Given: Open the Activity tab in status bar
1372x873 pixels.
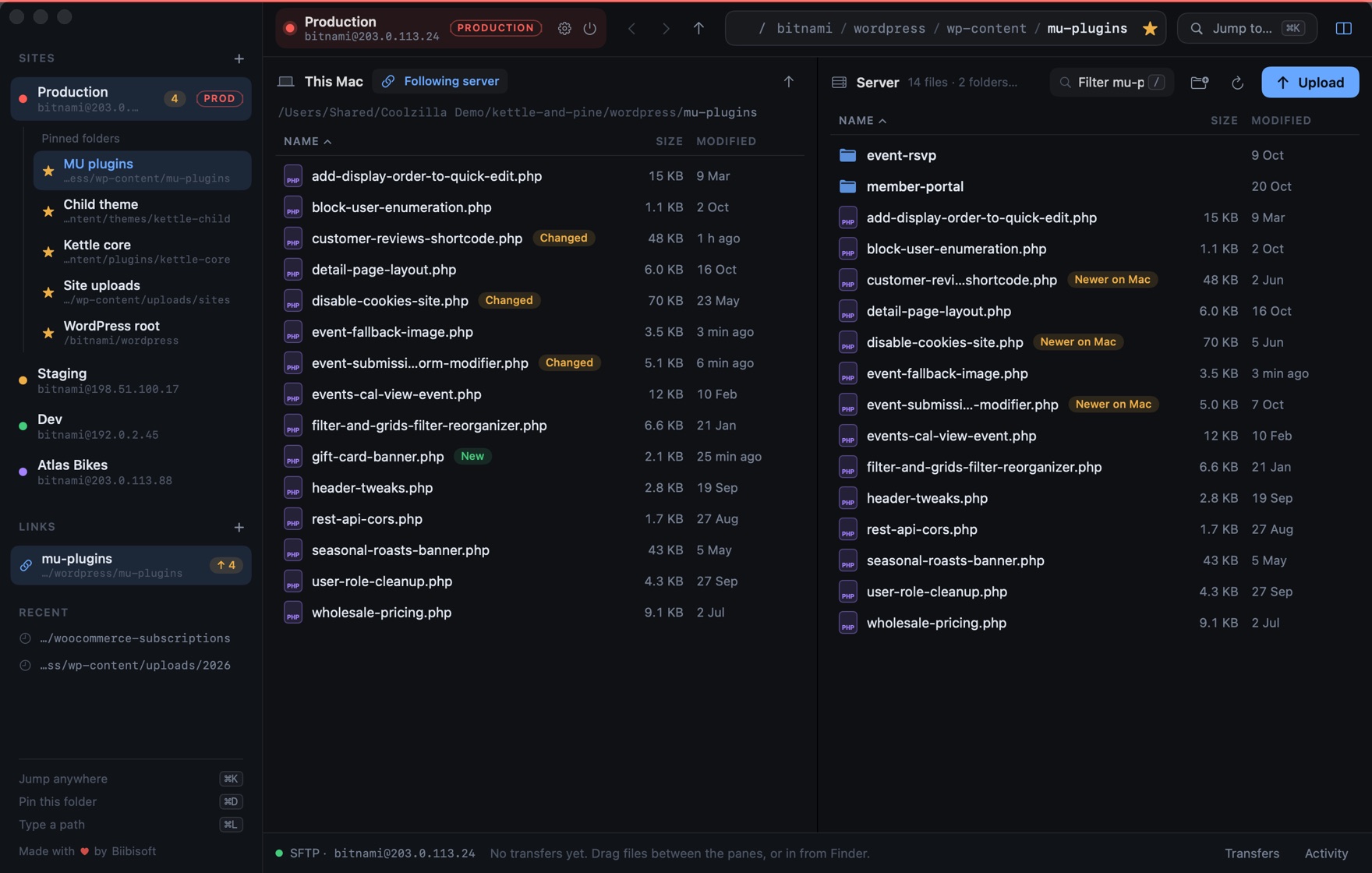Looking at the screenshot, I should click(x=1326, y=854).
